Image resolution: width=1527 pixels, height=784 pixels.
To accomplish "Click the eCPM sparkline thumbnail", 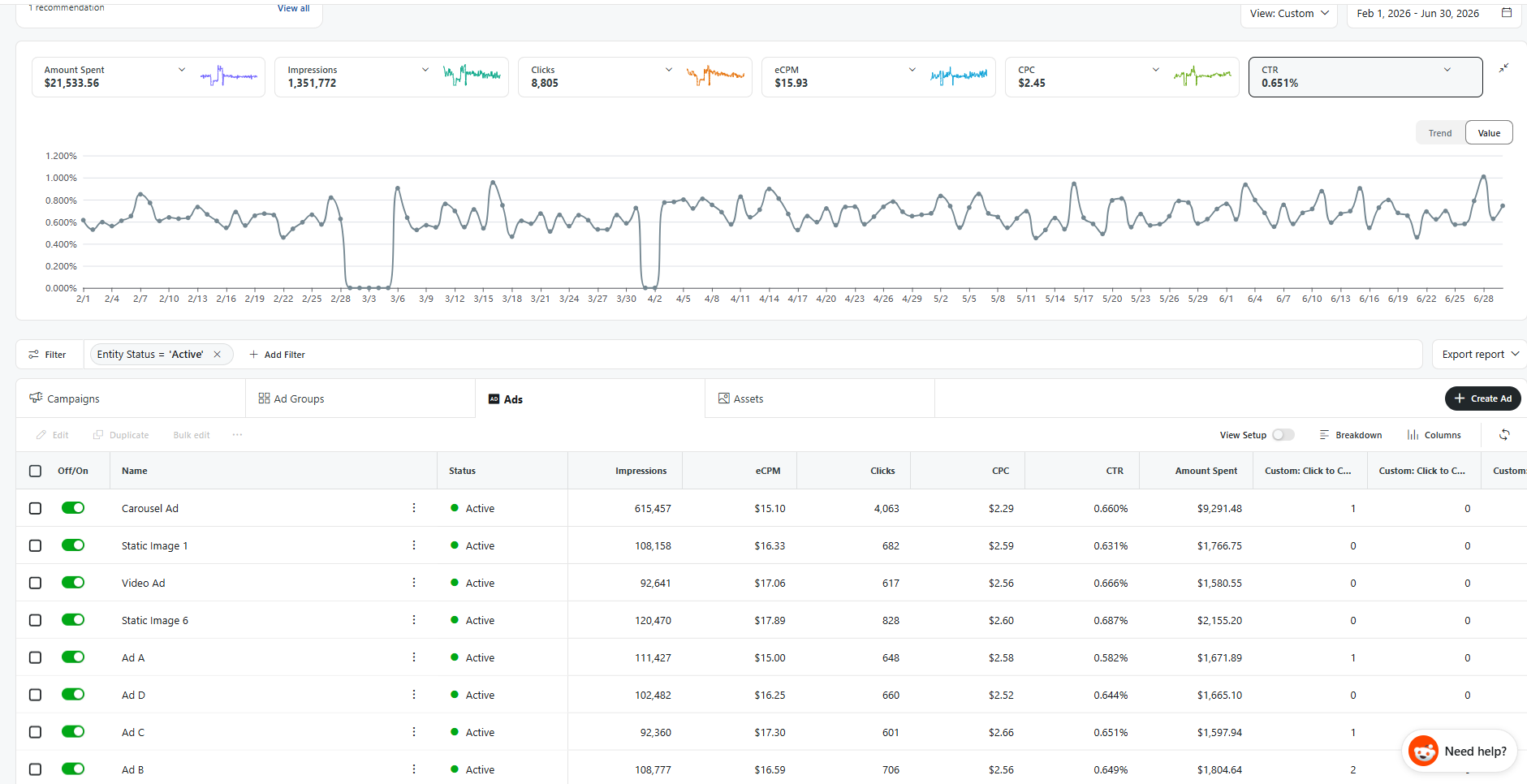I will (x=959, y=76).
